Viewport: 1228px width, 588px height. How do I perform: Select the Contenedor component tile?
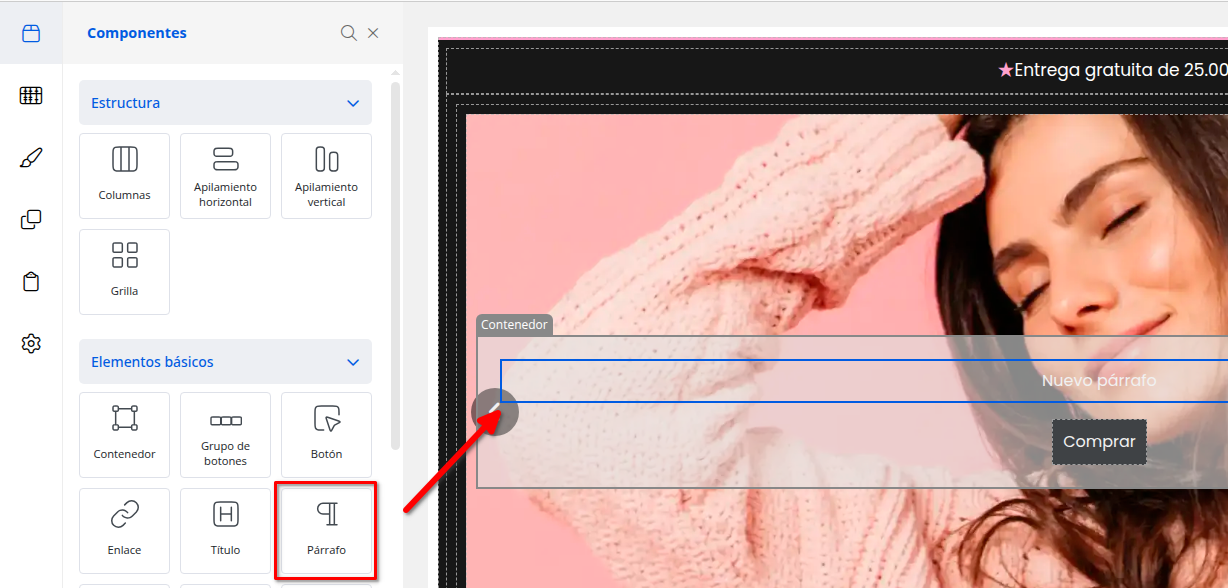[x=125, y=434]
